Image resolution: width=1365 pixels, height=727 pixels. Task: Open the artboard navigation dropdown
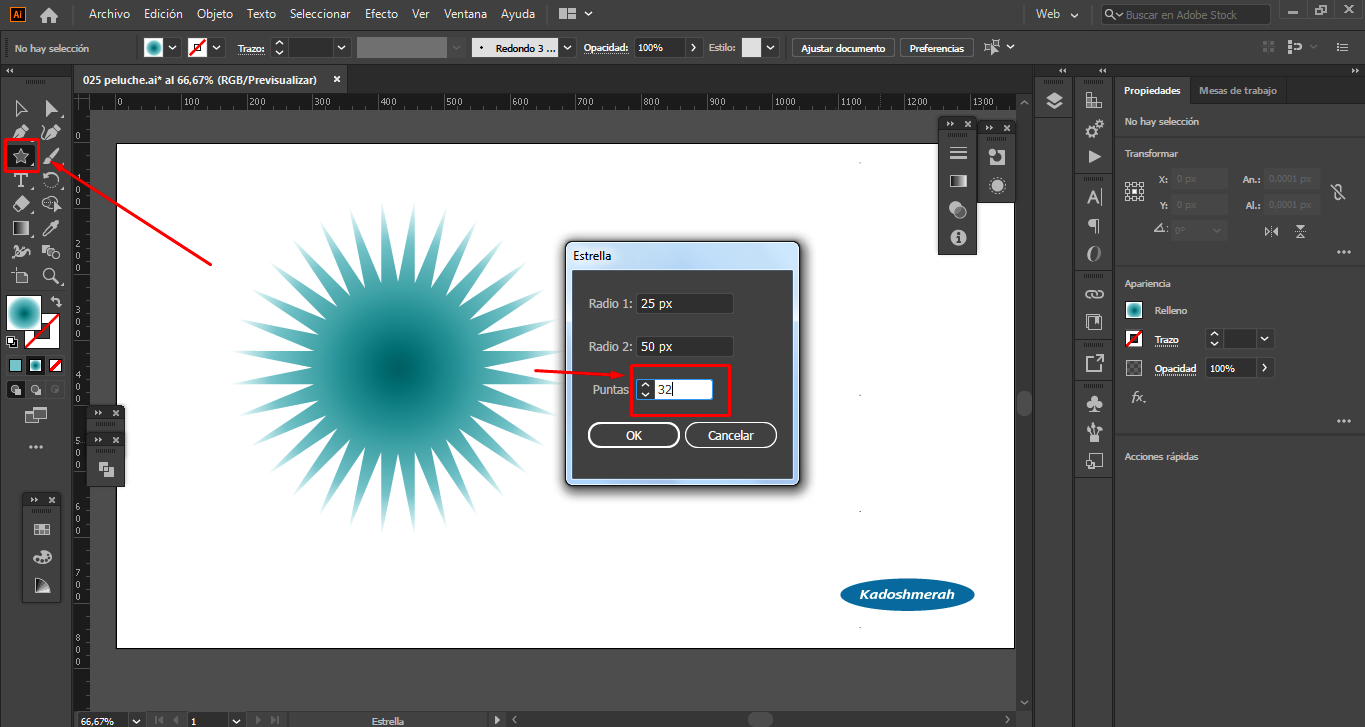pos(236,720)
